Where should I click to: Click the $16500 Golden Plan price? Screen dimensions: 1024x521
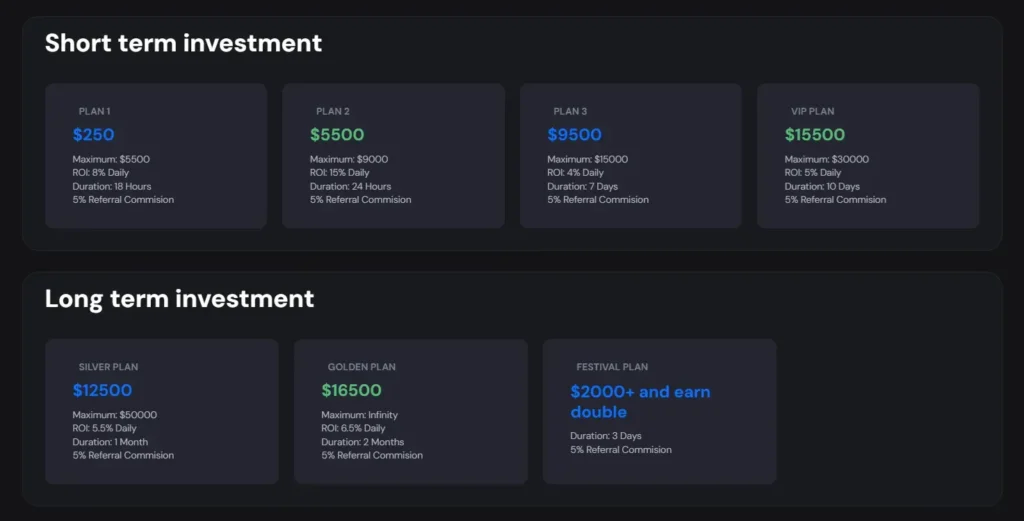[x=351, y=390]
